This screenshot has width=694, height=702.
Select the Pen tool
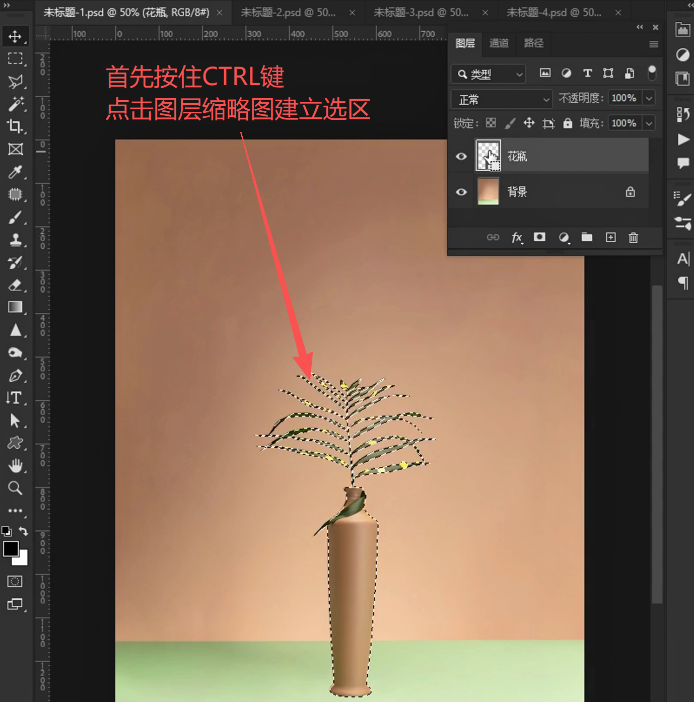15,376
